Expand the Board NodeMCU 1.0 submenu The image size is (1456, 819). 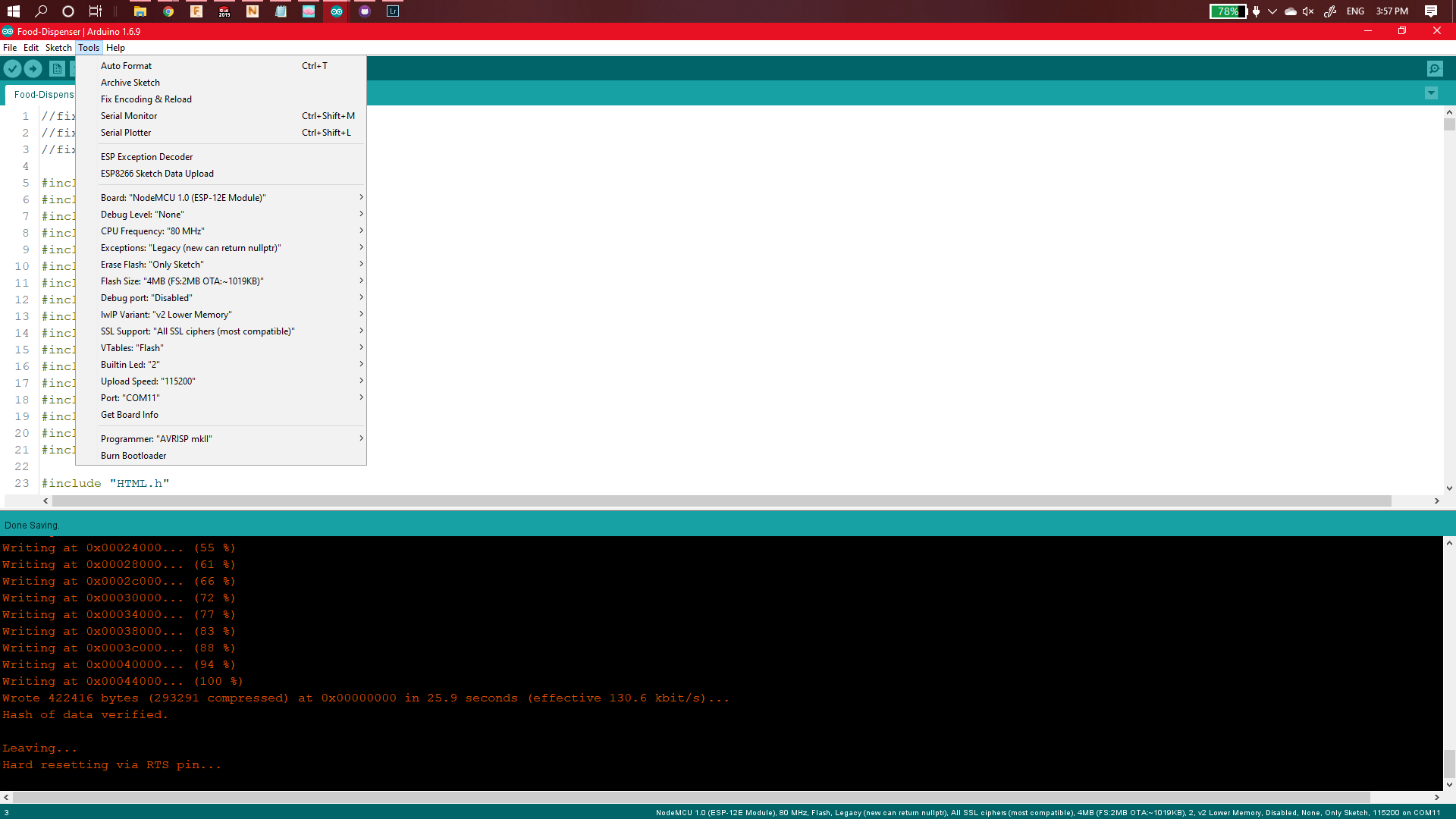pyautogui.click(x=220, y=197)
